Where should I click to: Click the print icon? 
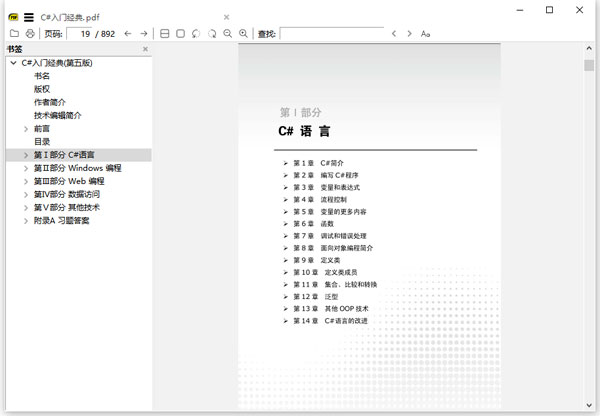(x=30, y=34)
